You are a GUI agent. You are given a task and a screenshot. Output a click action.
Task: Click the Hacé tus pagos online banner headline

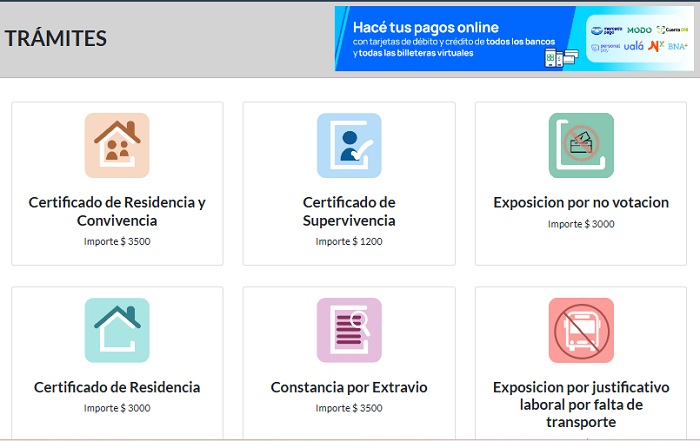point(425,27)
